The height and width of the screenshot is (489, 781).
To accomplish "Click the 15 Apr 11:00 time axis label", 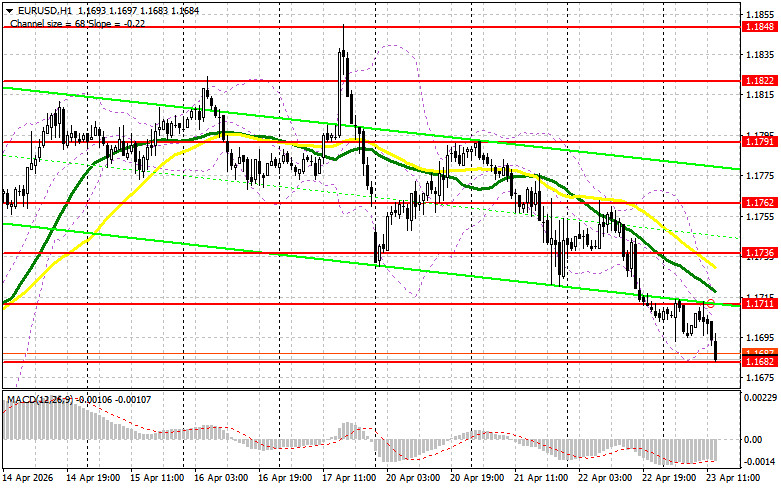I will point(157,478).
